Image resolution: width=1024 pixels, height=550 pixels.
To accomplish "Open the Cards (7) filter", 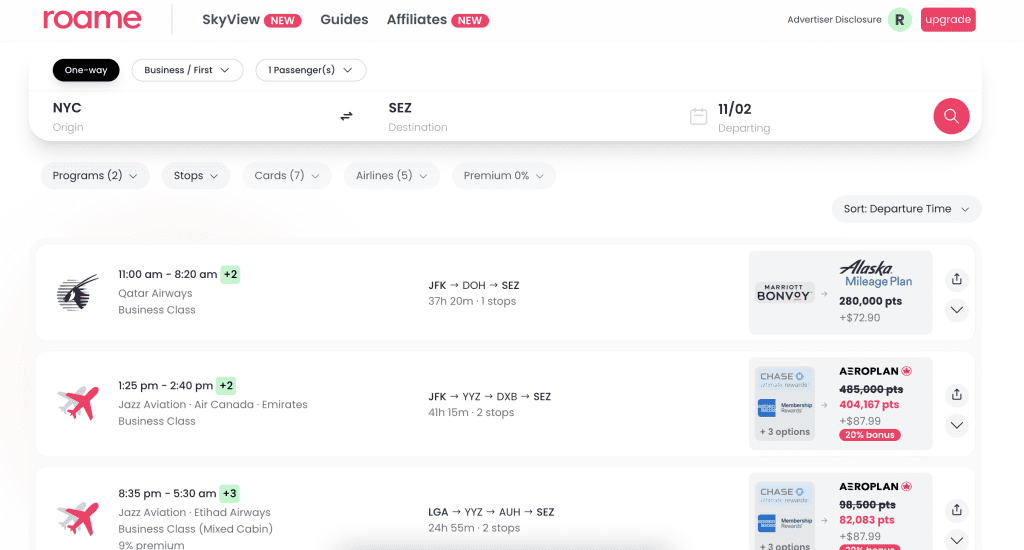I will pos(287,176).
